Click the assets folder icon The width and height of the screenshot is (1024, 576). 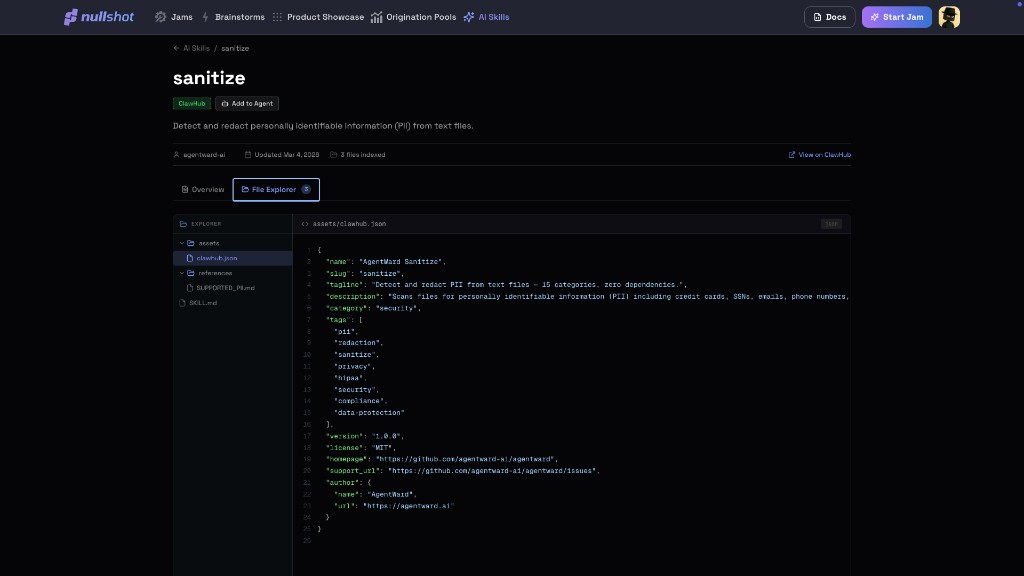coord(191,243)
